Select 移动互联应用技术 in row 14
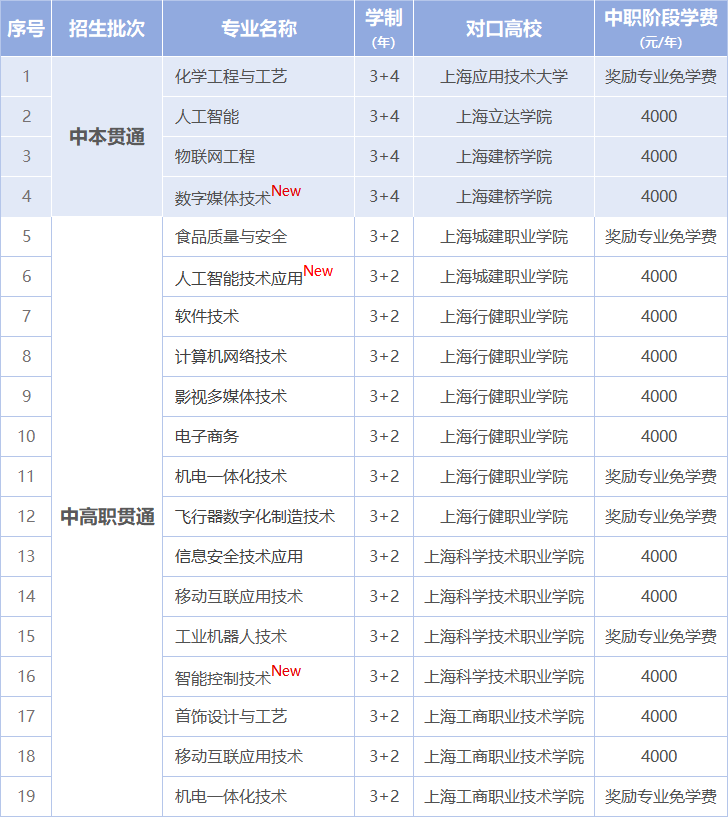This screenshot has width=728, height=818. click(258, 596)
